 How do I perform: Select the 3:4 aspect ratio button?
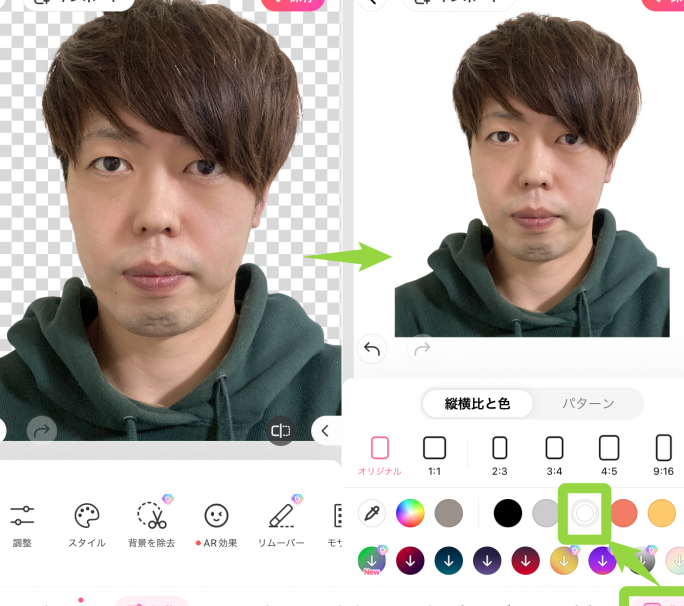[x=554, y=456]
